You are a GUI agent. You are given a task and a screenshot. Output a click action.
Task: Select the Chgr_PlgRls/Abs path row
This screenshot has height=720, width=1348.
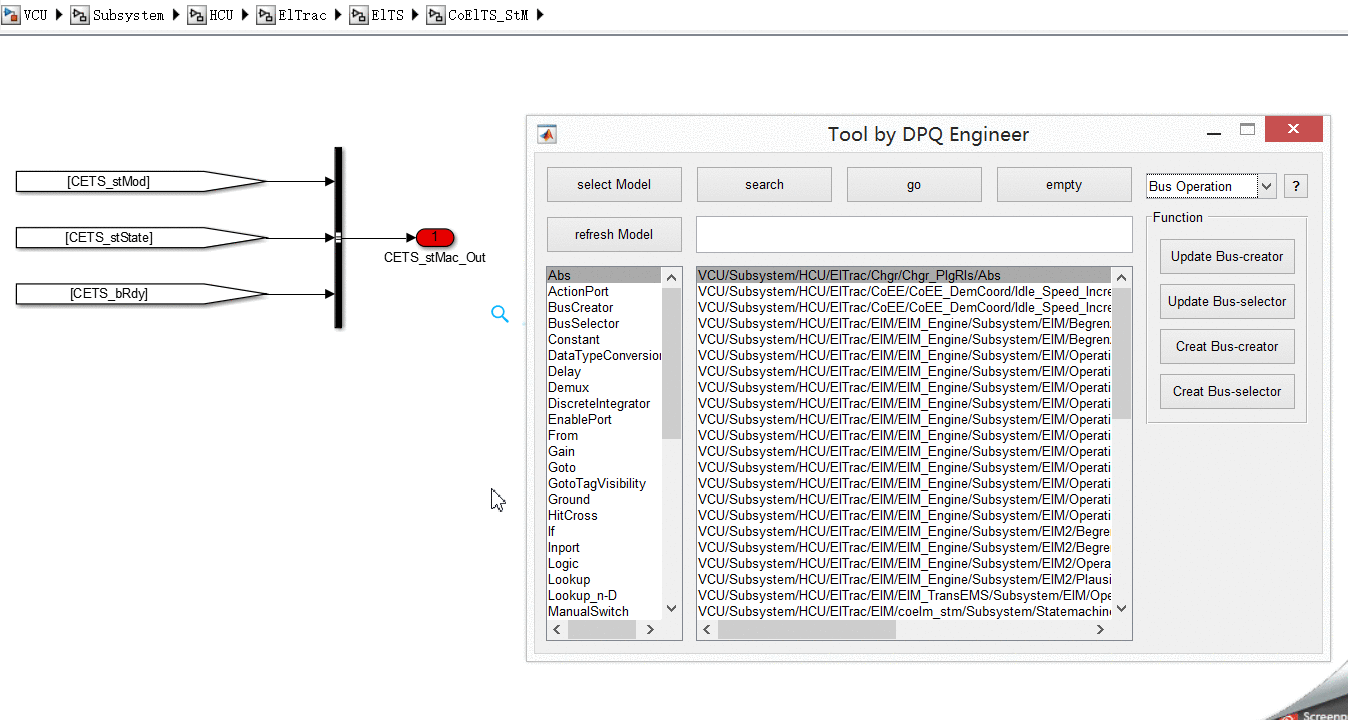(x=904, y=275)
